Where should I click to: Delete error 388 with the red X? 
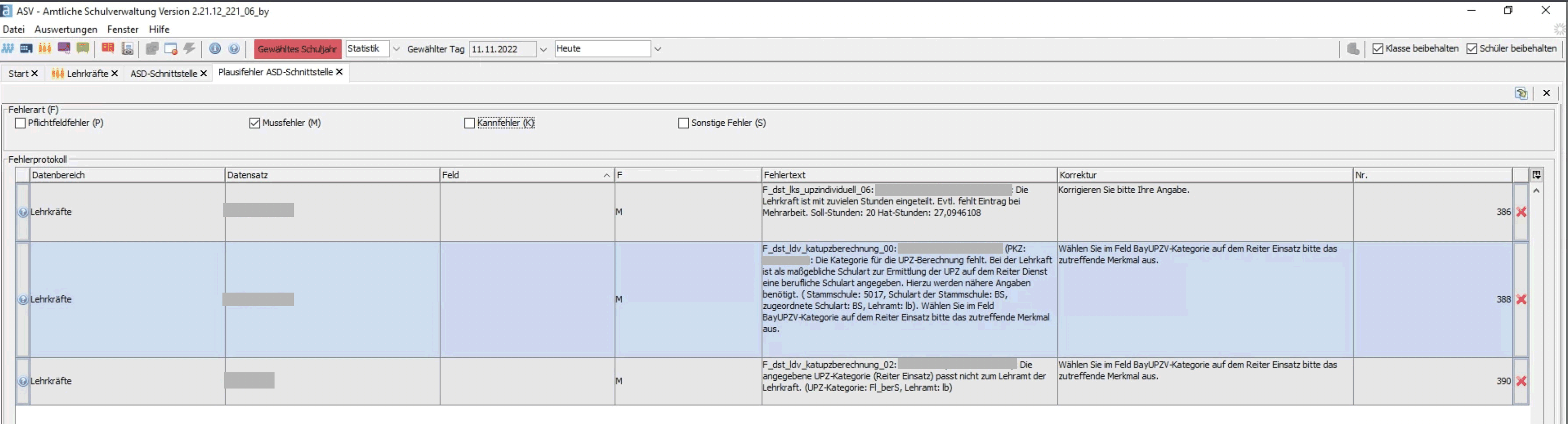[1521, 299]
